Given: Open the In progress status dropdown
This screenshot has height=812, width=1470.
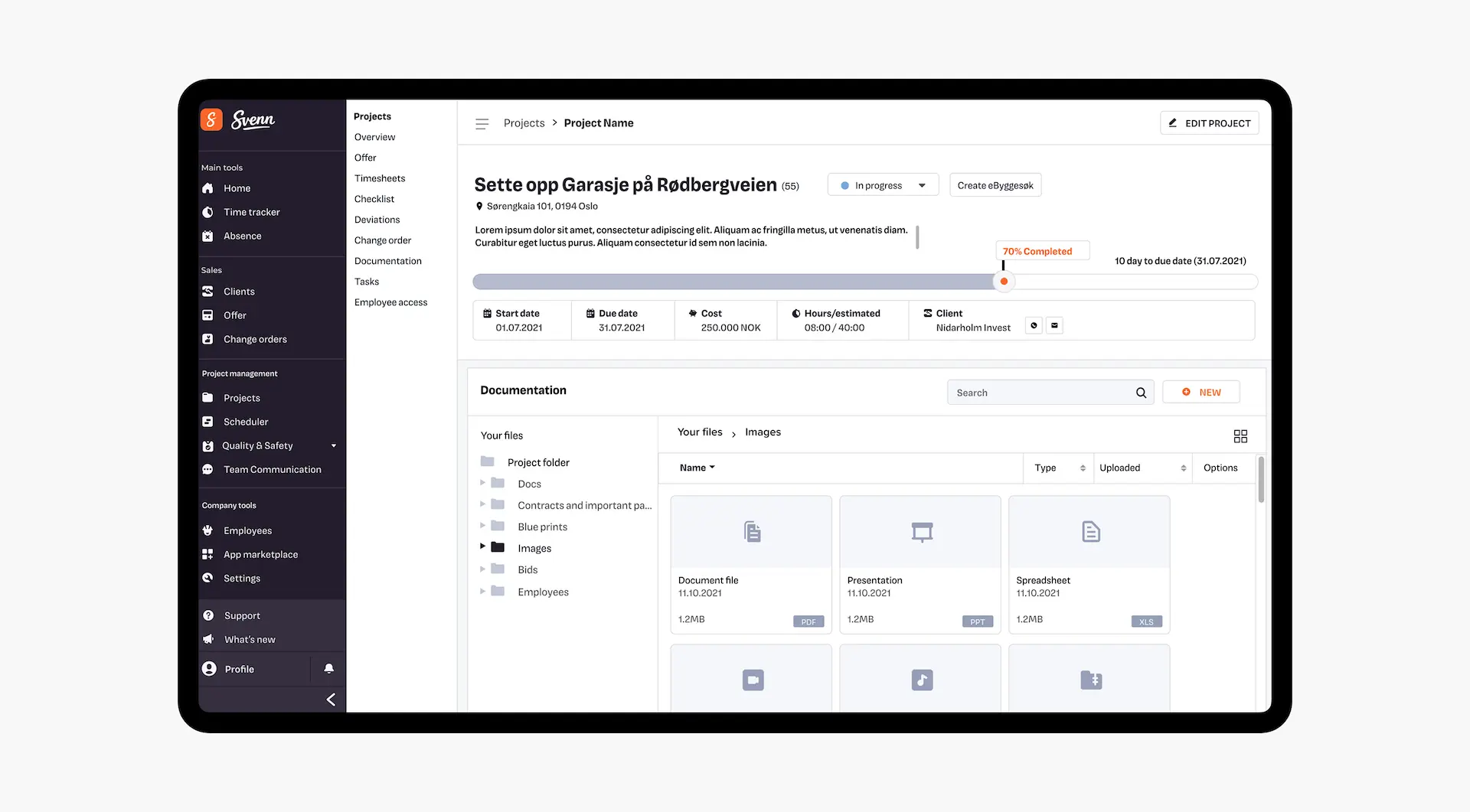Looking at the screenshot, I should click(883, 185).
